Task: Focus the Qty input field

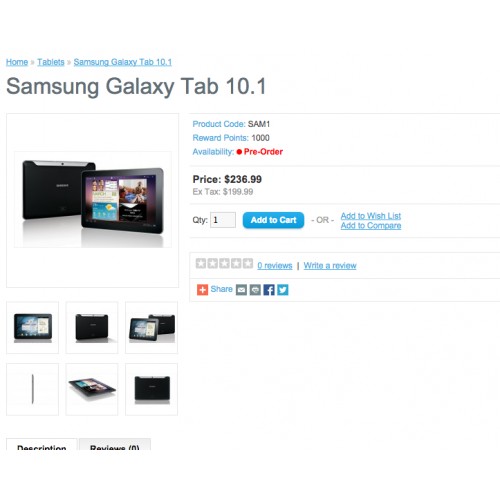Action: tap(223, 220)
